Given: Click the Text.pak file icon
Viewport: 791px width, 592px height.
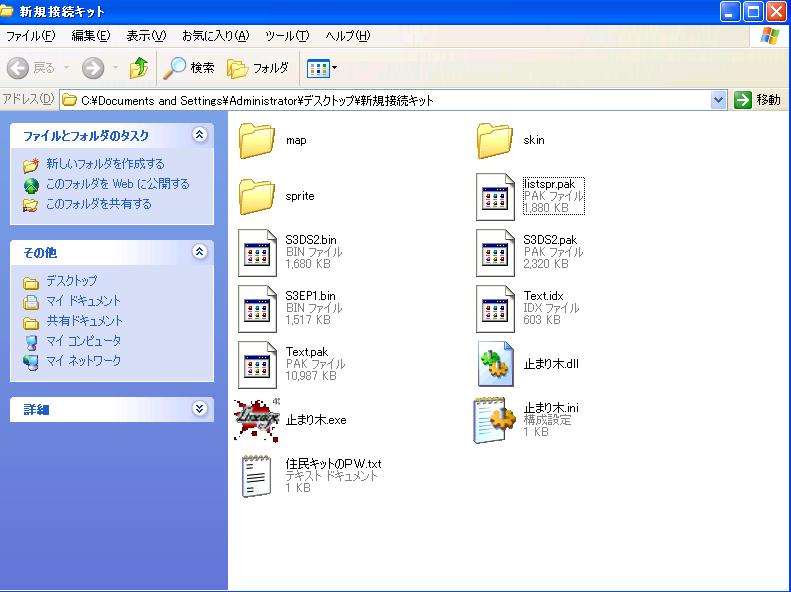Looking at the screenshot, I should coord(257,365).
